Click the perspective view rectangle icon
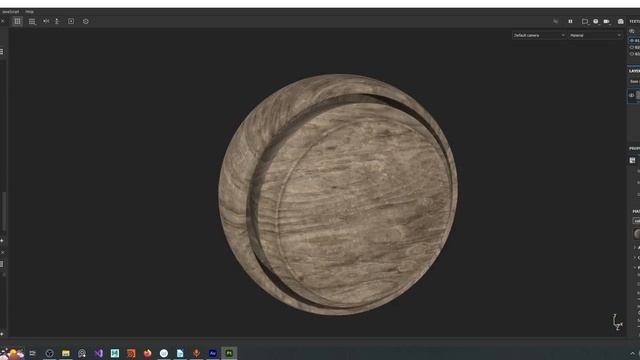 585,21
